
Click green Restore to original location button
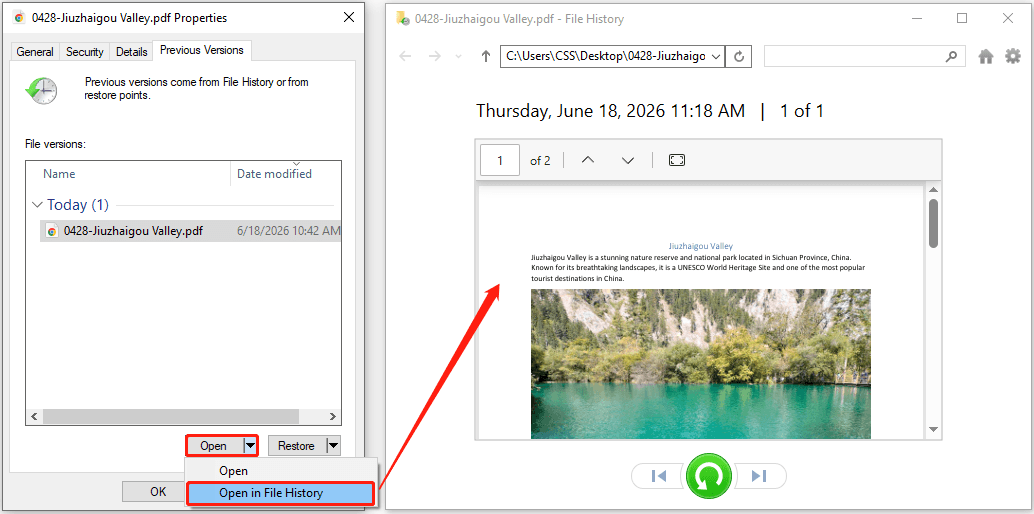(709, 475)
